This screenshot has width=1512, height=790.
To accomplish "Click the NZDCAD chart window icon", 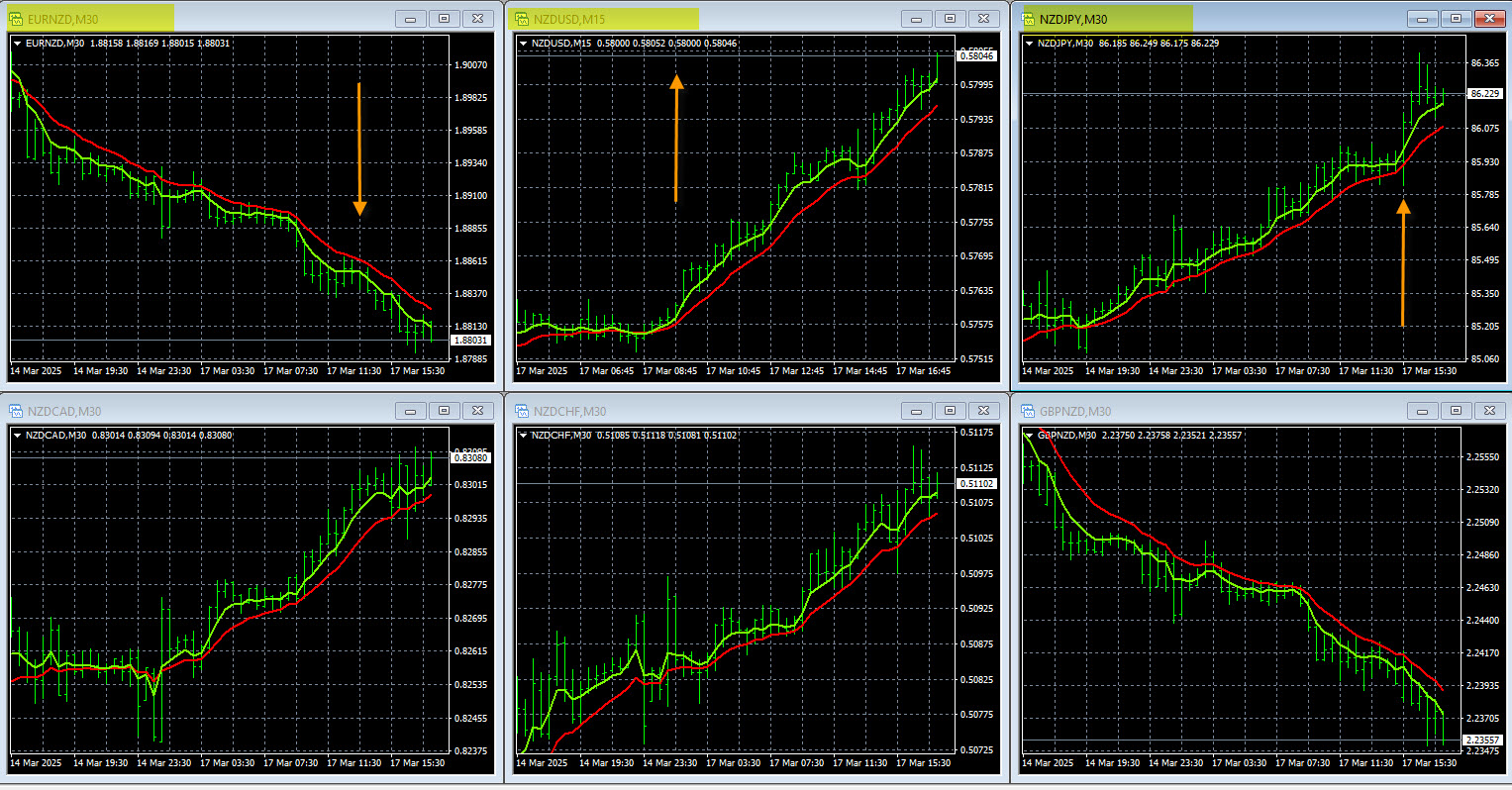I will coord(17,411).
